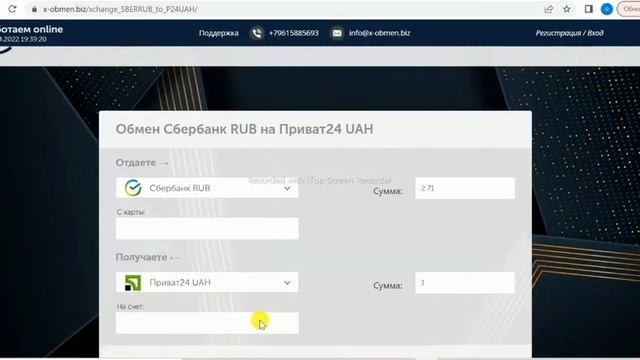Screen dimensions: 640x360
Task: Click the Получаете label
Action: point(141,257)
